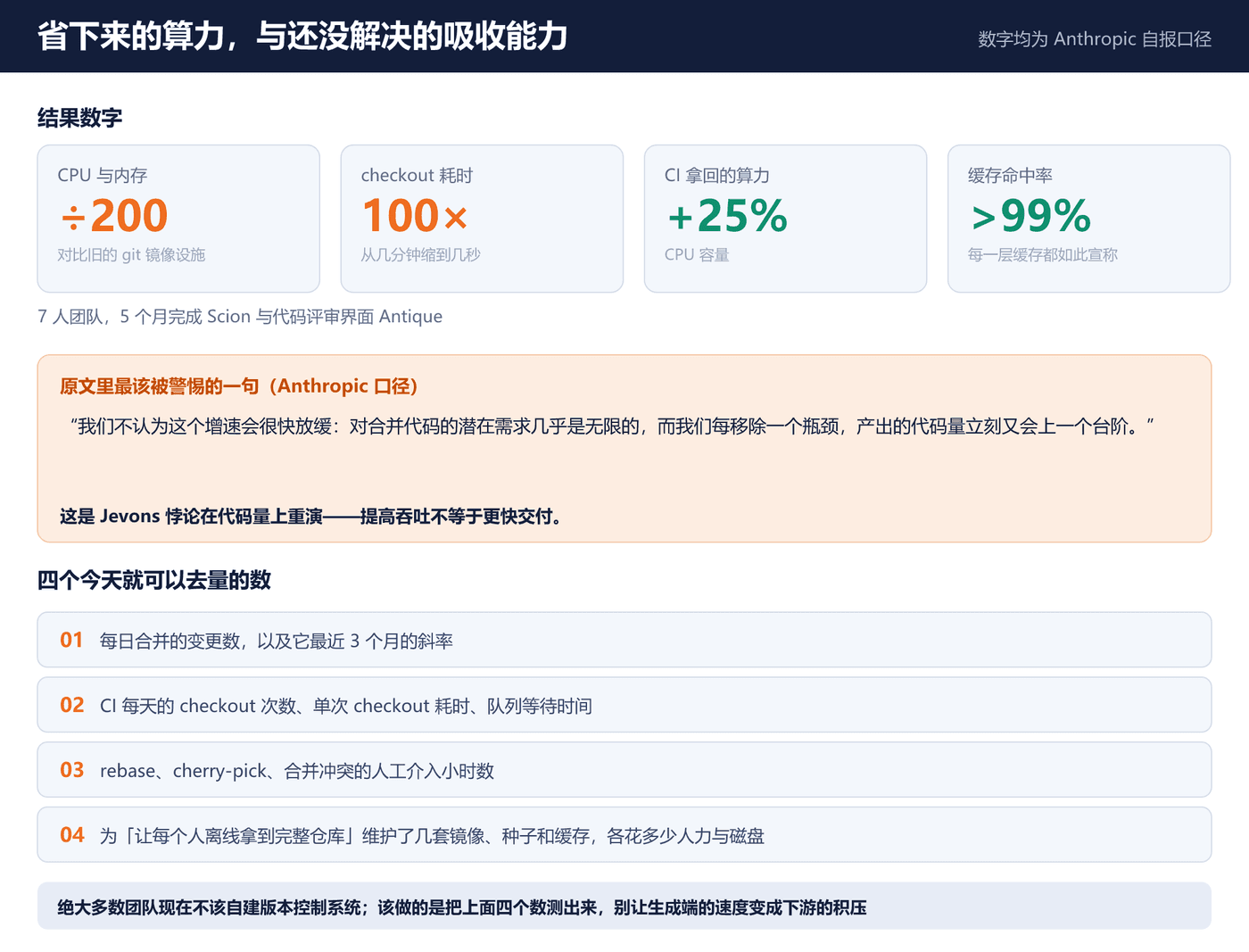
Task: Select the caption CPU 容量
Action: 697,255
